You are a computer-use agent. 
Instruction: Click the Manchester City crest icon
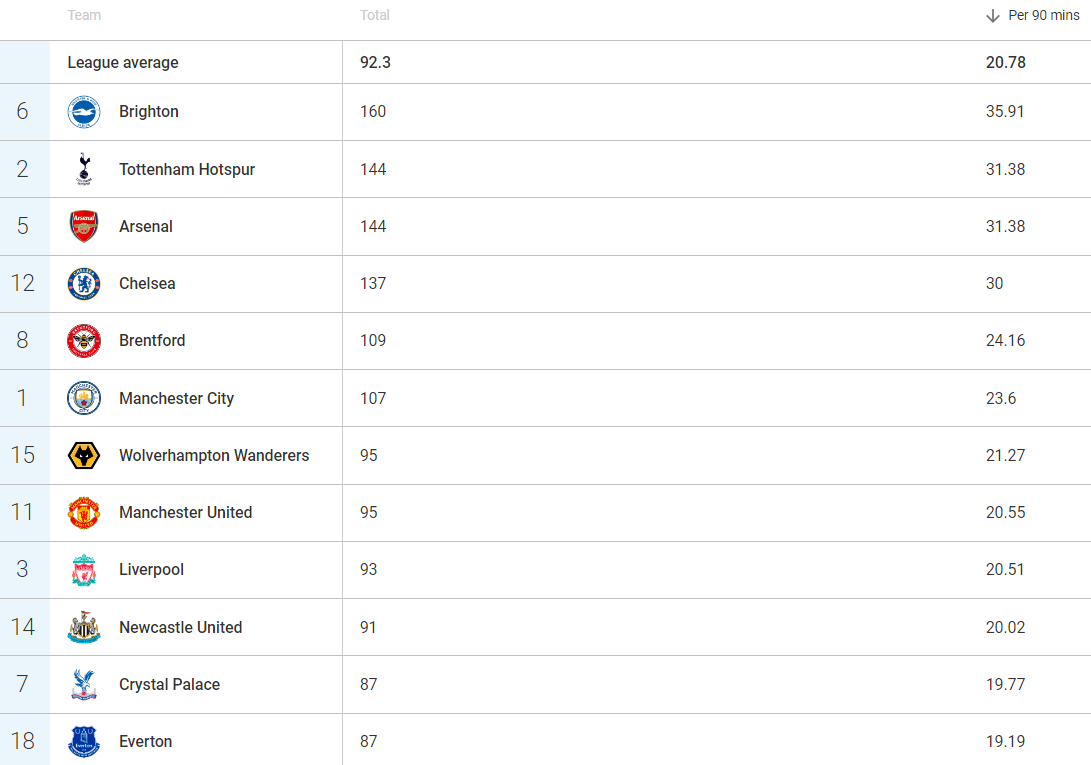click(84, 398)
